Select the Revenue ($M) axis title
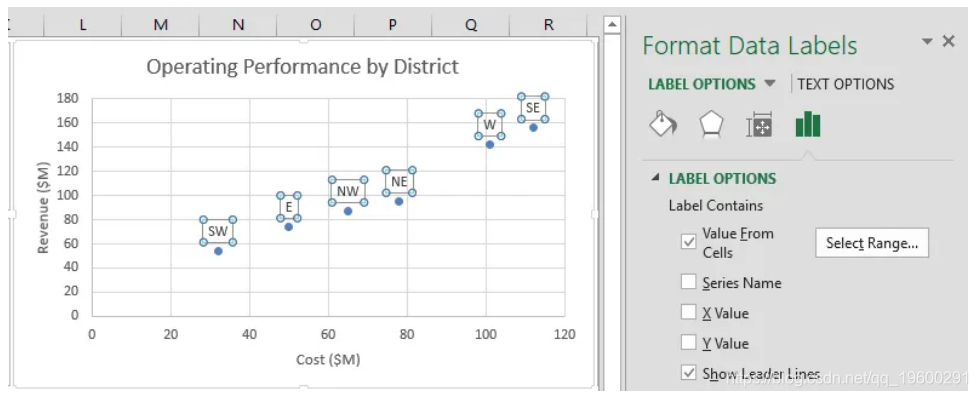978x397 pixels. pos(42,208)
